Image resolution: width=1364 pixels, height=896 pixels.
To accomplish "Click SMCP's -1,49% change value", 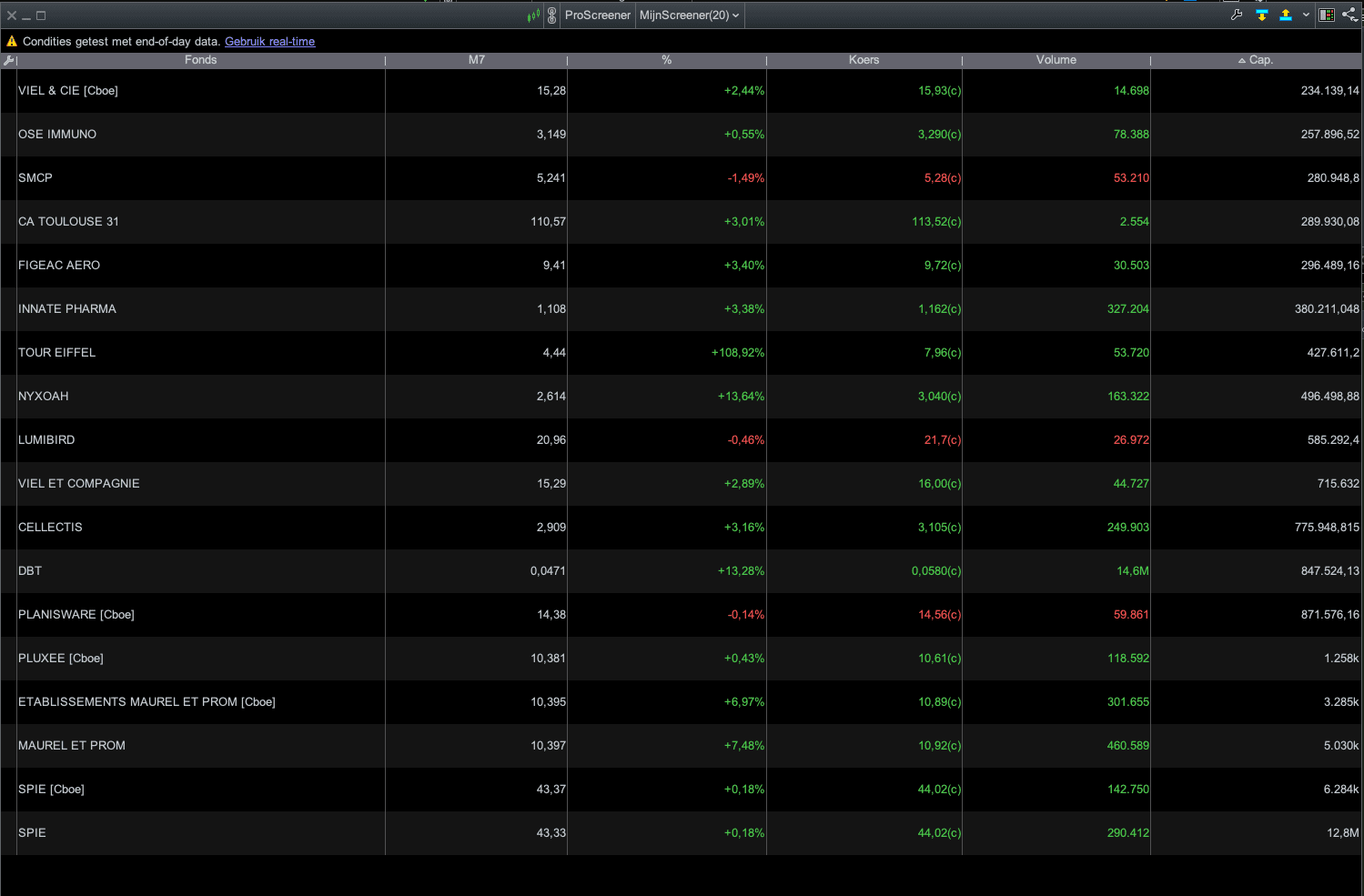I will point(746,178).
